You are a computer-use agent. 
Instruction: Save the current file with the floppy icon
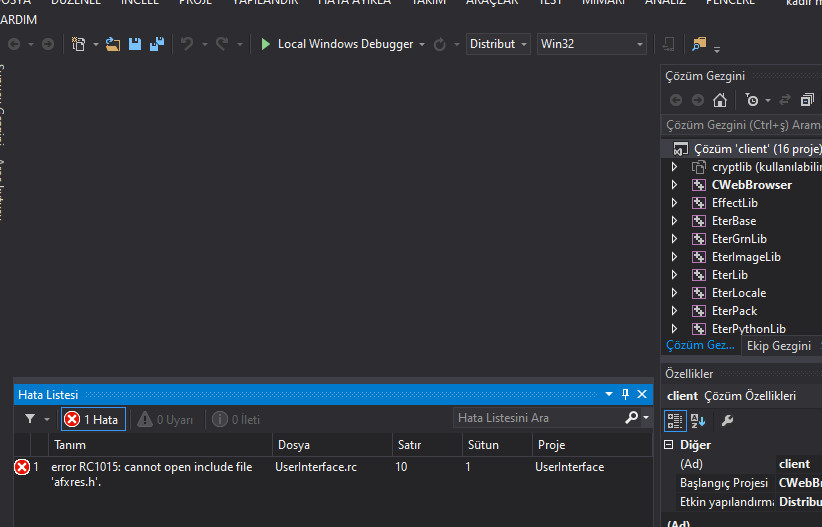(x=135, y=45)
